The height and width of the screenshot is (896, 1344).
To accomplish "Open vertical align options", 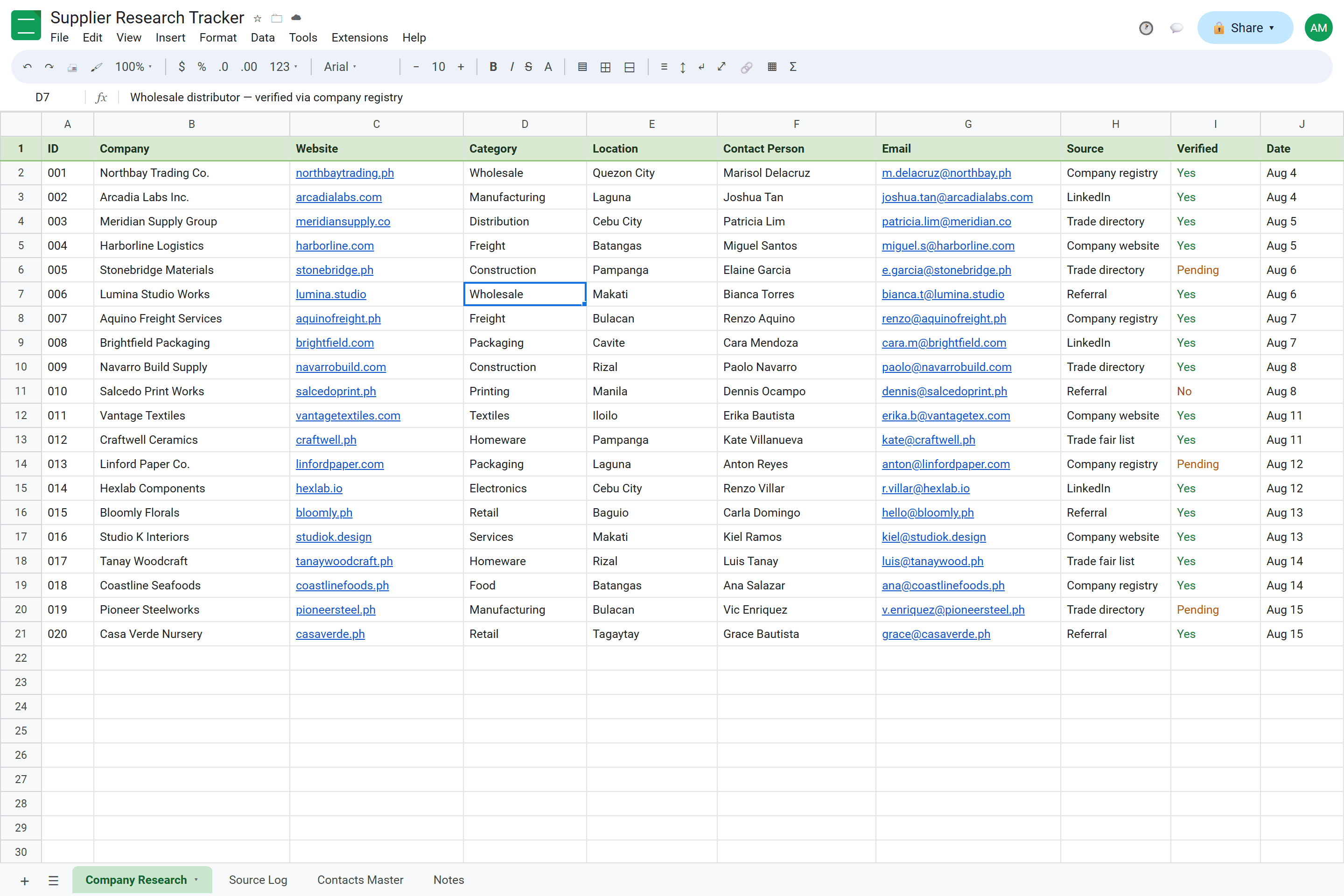I will click(683, 67).
